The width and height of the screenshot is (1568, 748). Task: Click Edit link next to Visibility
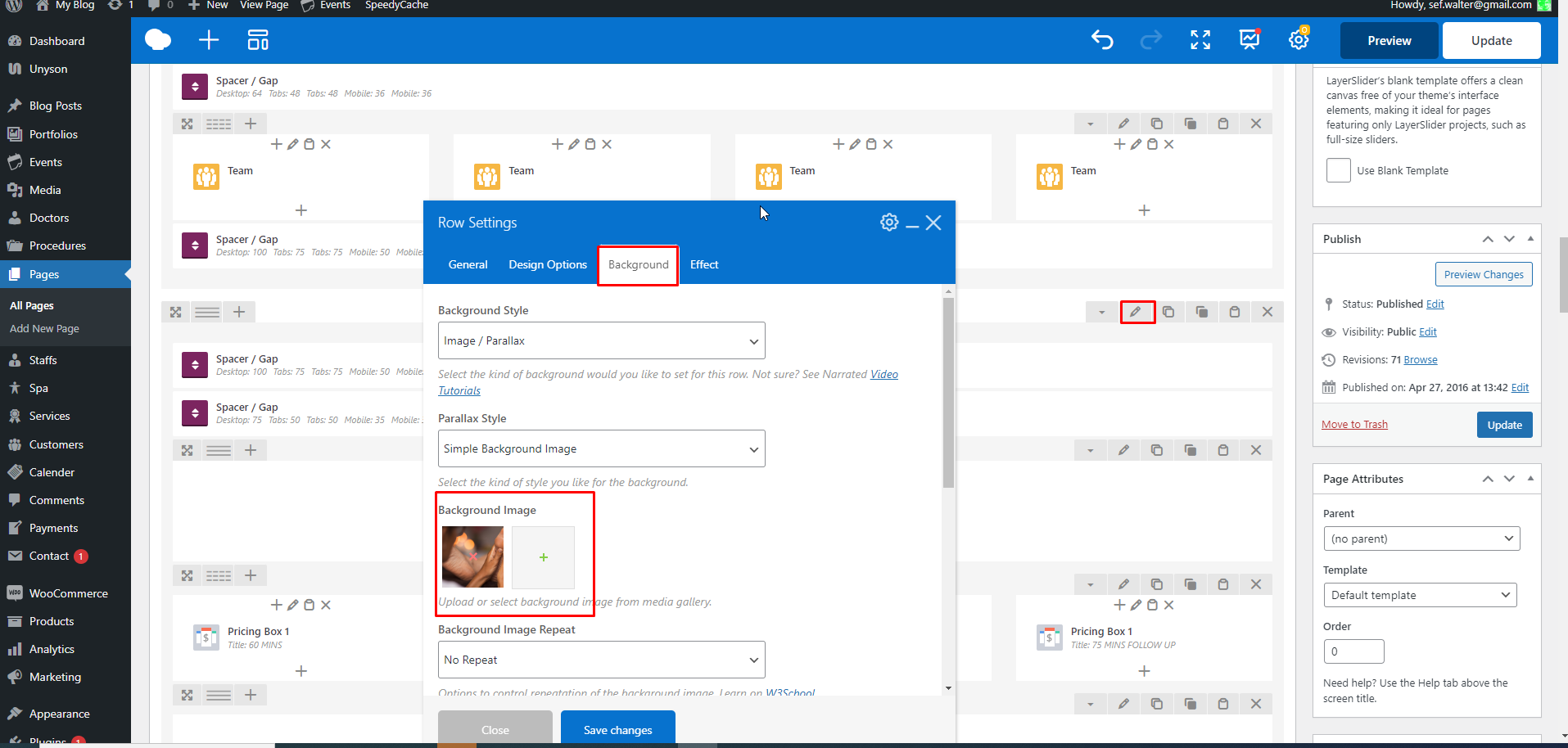click(x=1428, y=331)
